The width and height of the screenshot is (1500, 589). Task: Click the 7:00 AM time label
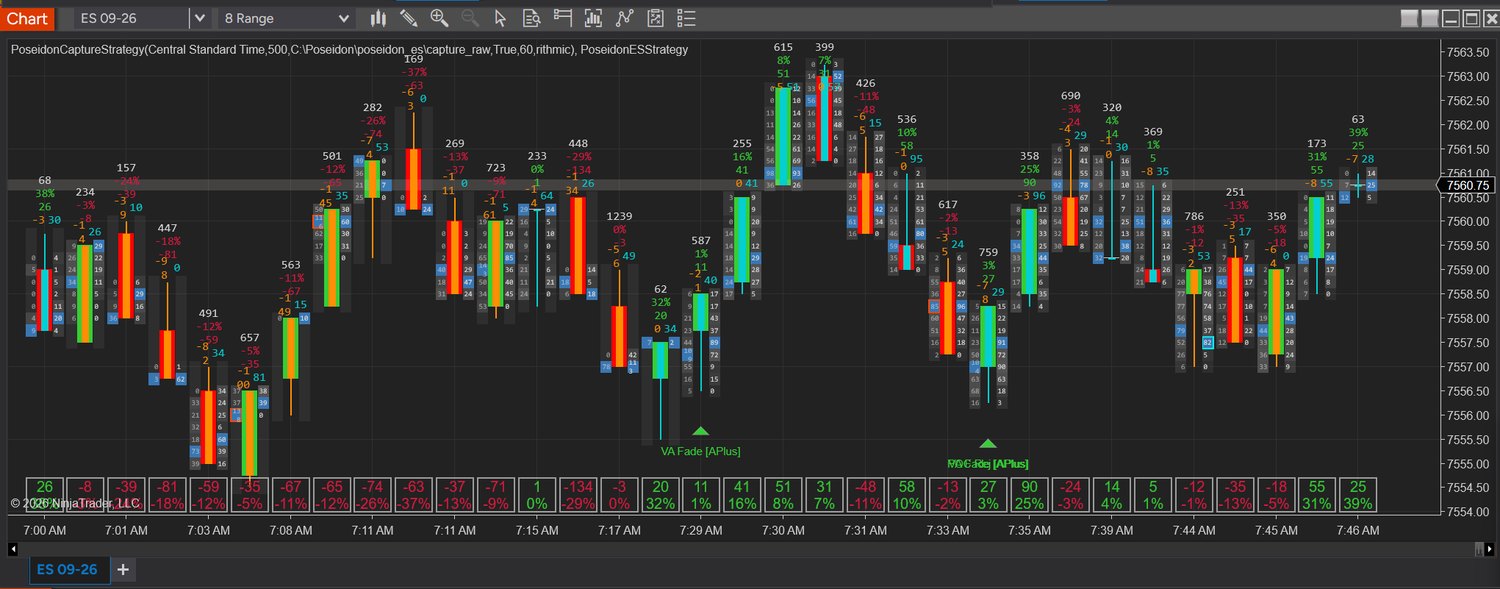(43, 530)
